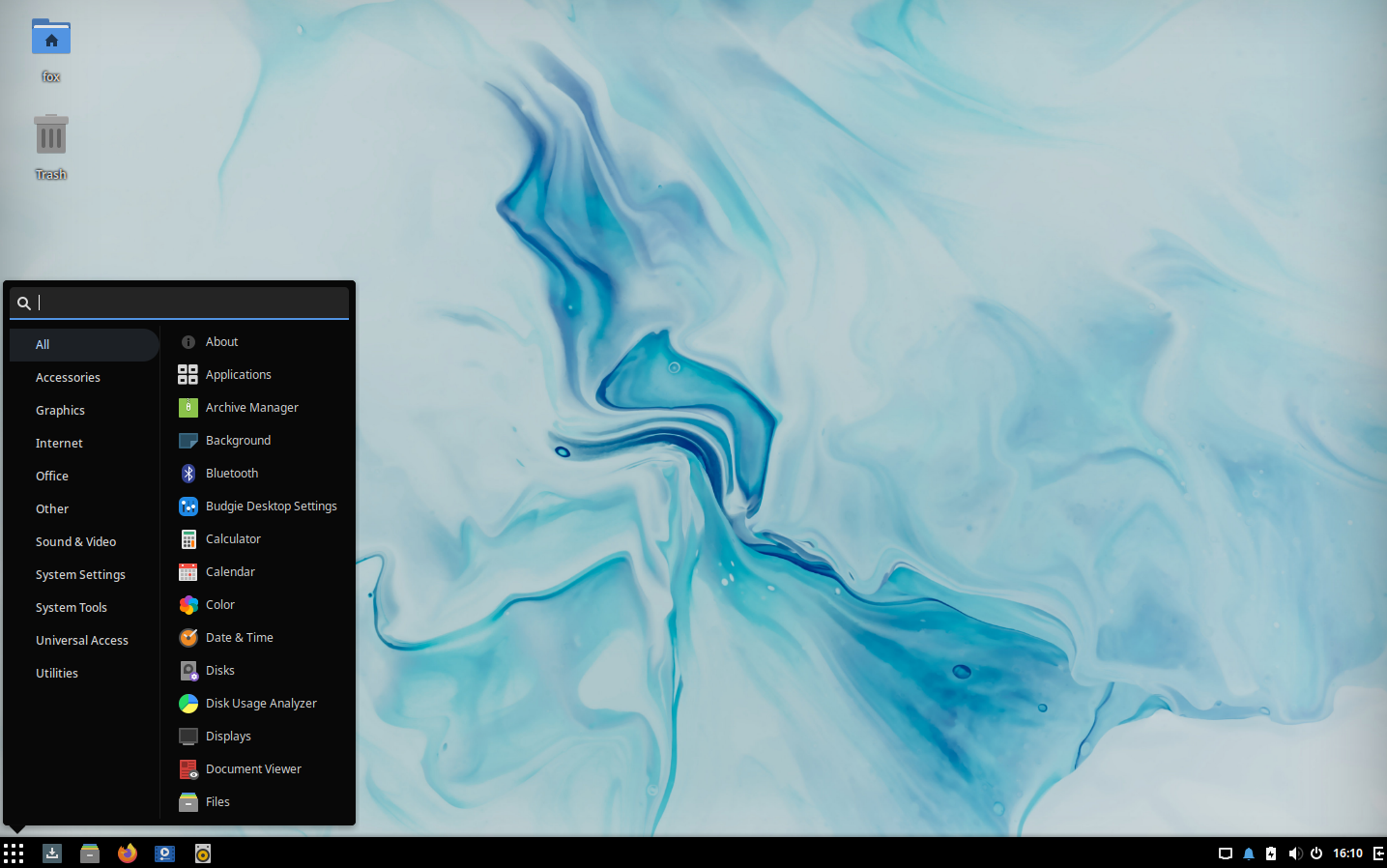This screenshot has height=868, width=1387.
Task: Click inside the menu search field
Action: (x=180, y=303)
